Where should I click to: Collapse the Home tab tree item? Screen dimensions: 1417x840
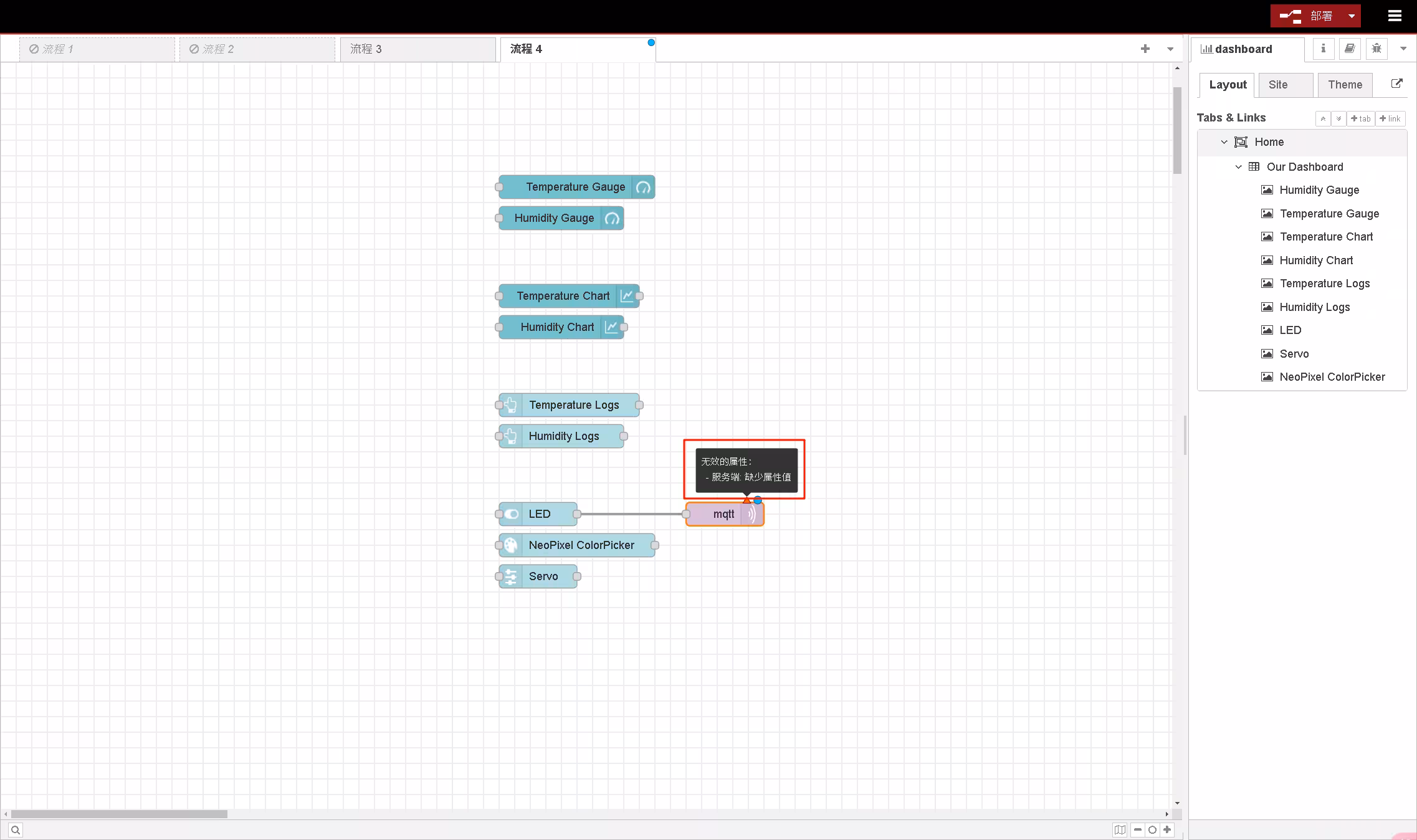pyautogui.click(x=1224, y=142)
